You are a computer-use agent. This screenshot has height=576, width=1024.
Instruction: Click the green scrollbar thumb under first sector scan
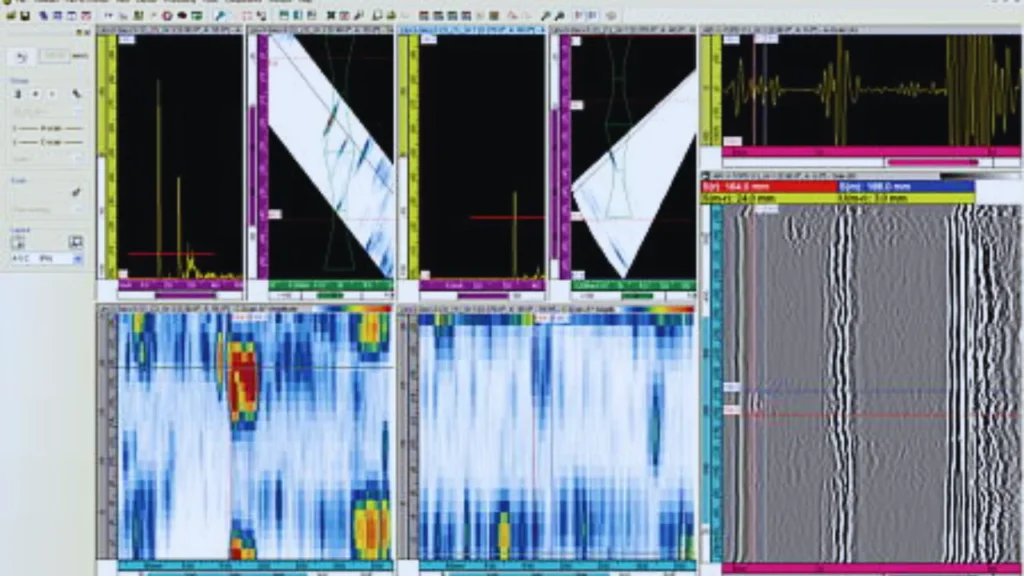tap(330, 296)
